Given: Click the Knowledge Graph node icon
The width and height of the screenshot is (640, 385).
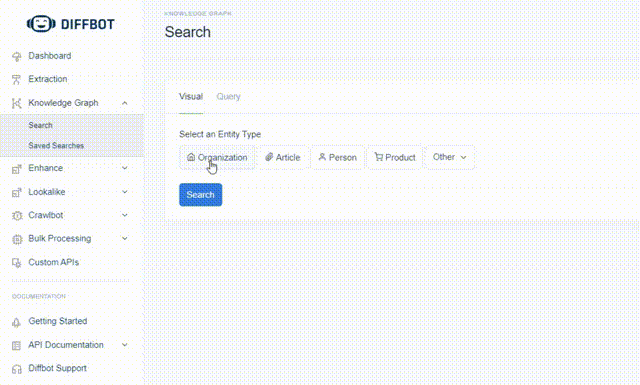Looking at the screenshot, I should tap(16, 103).
